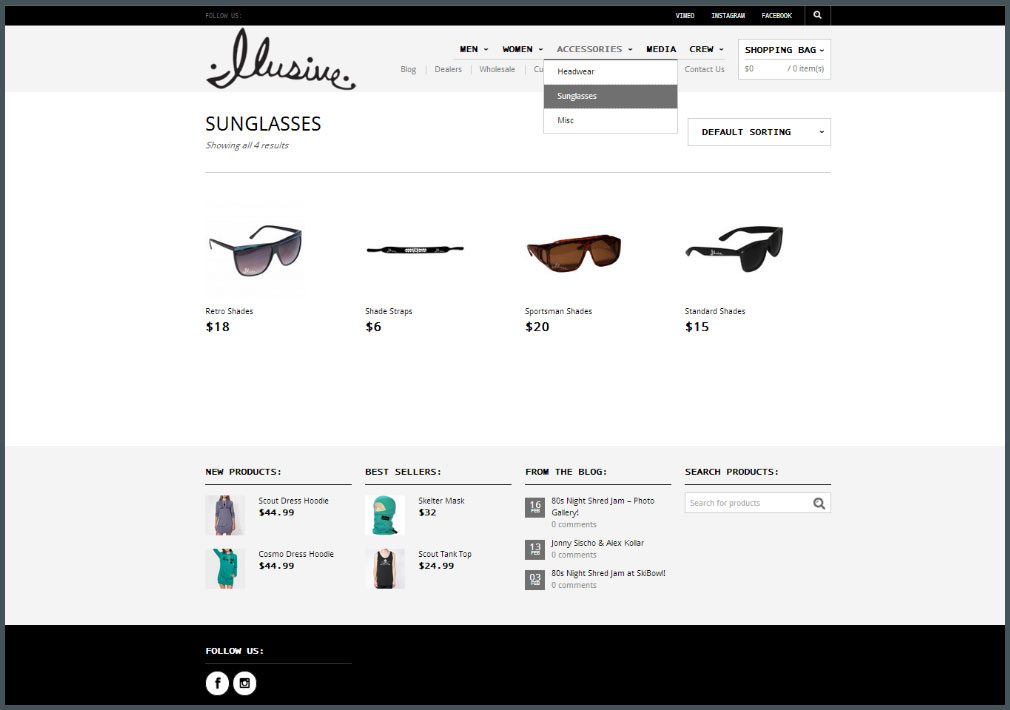The image size is (1010, 710).
Task: Open the Vimeo link in top bar
Action: 685,15
